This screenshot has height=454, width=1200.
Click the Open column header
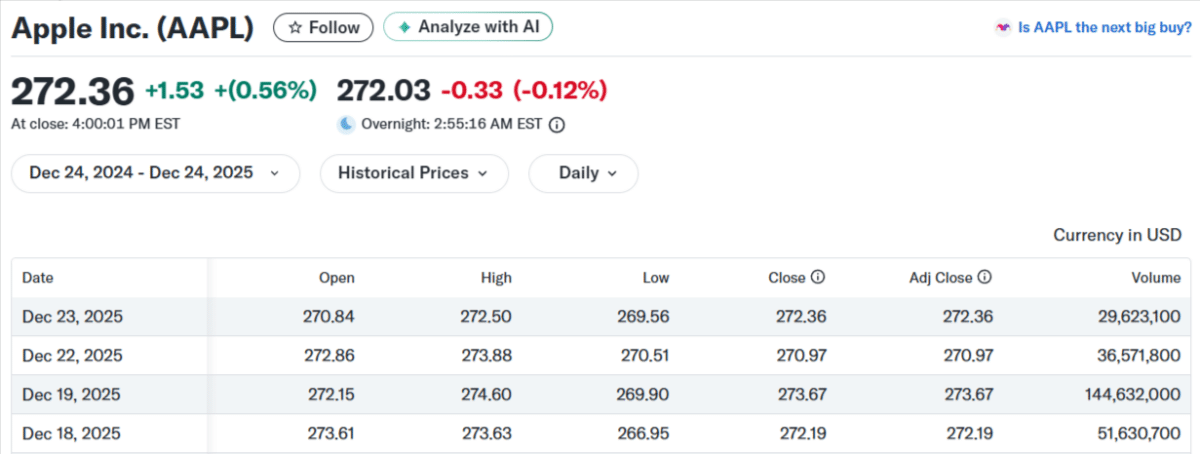[336, 278]
